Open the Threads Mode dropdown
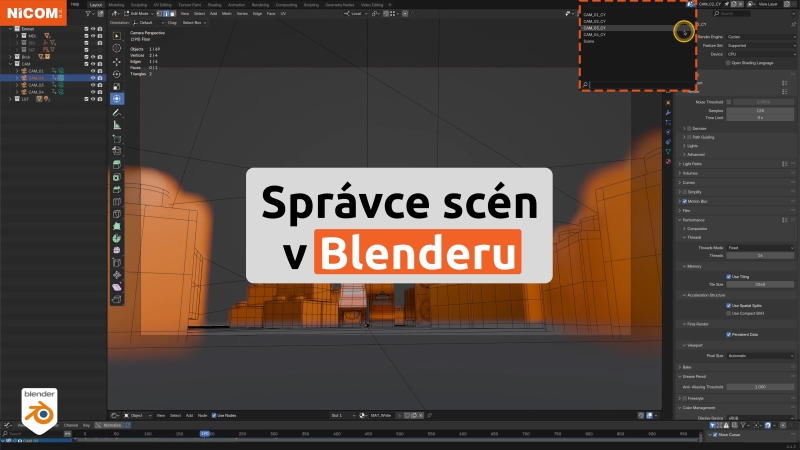This screenshot has width=800, height=450. (761, 247)
